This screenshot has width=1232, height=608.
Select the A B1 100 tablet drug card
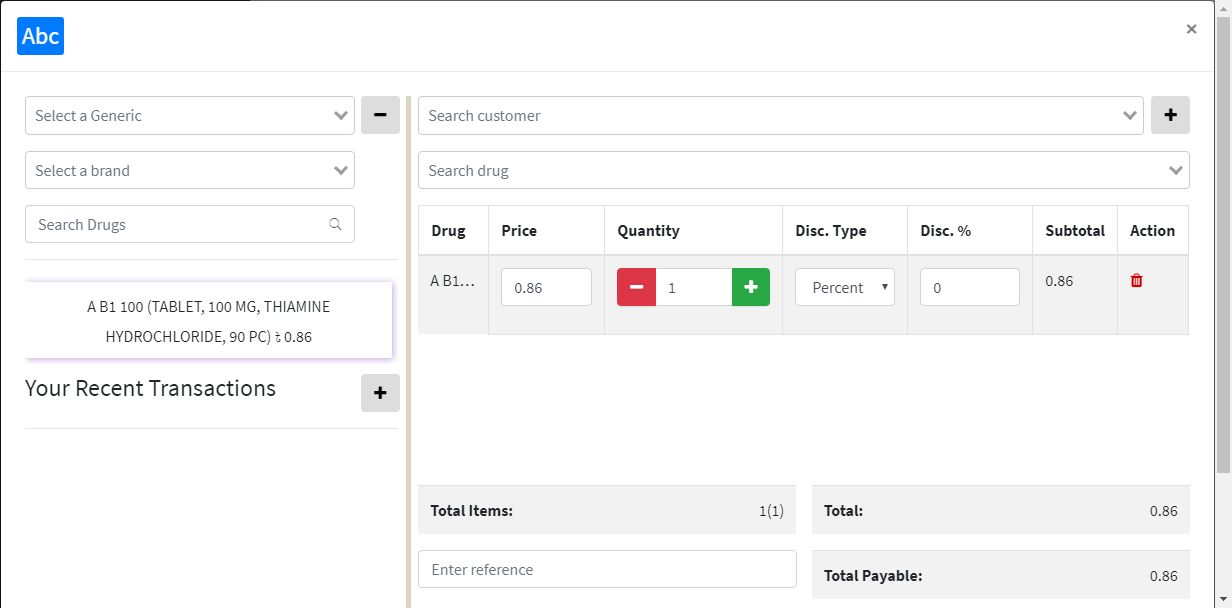pos(209,321)
